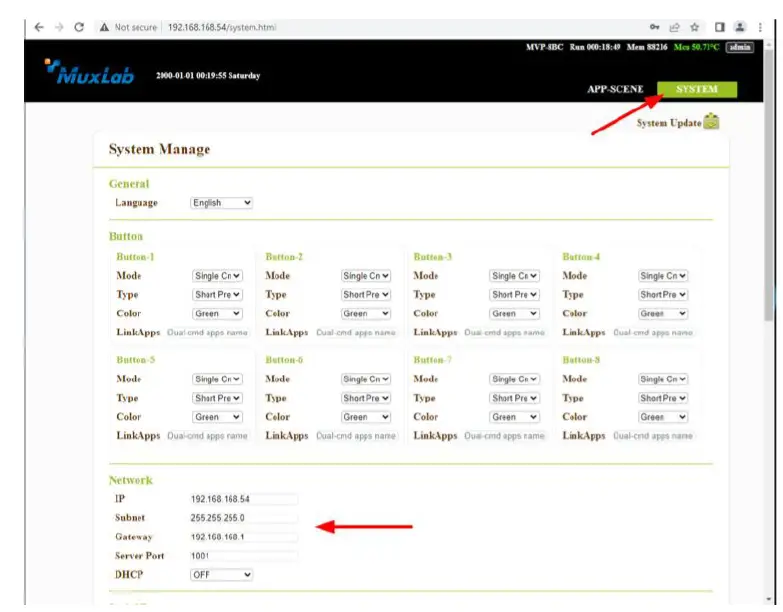This screenshot has height=612, width=783.
Task: Click the System Update package icon
Action: (711, 121)
